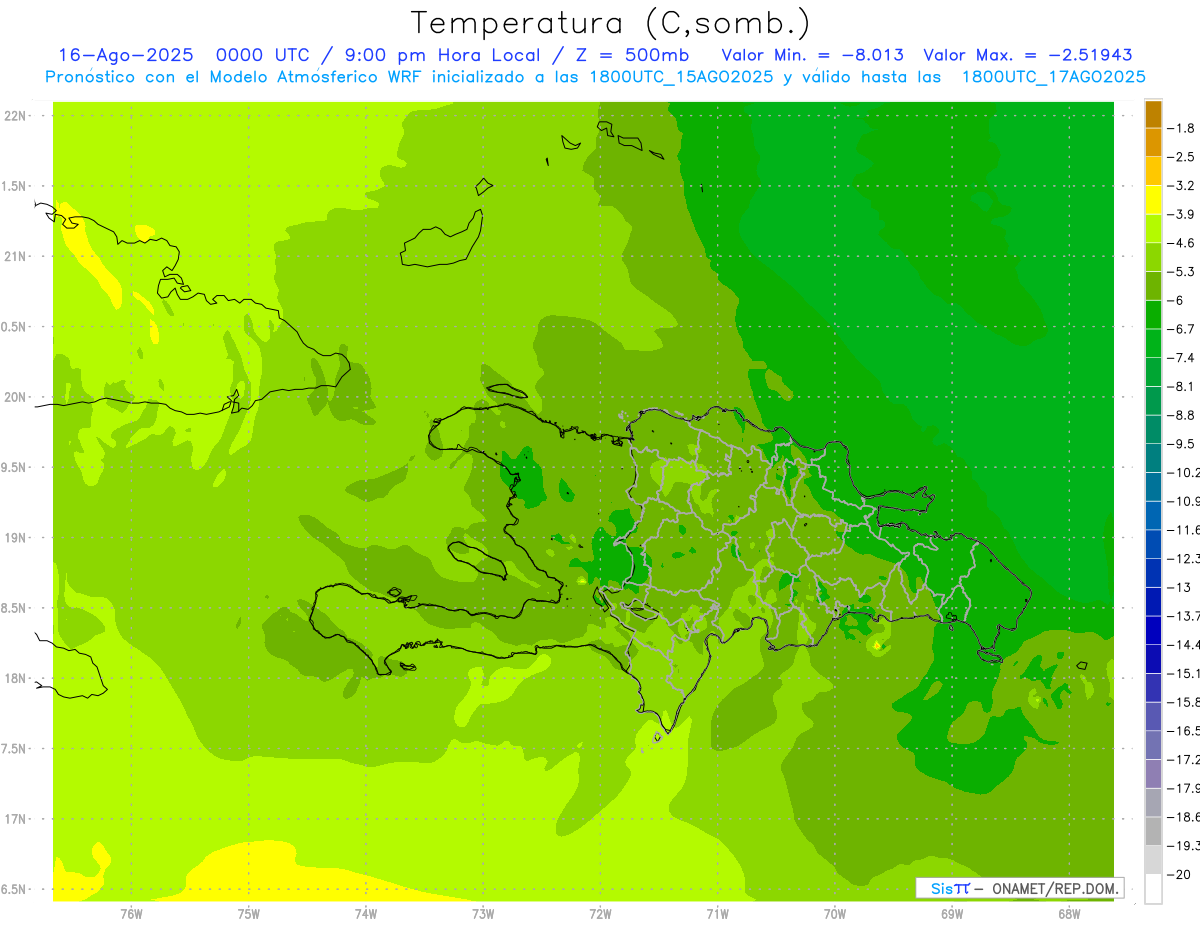Click the 20N latitude axis label
The width and height of the screenshot is (1200, 927).
click(x=14, y=397)
